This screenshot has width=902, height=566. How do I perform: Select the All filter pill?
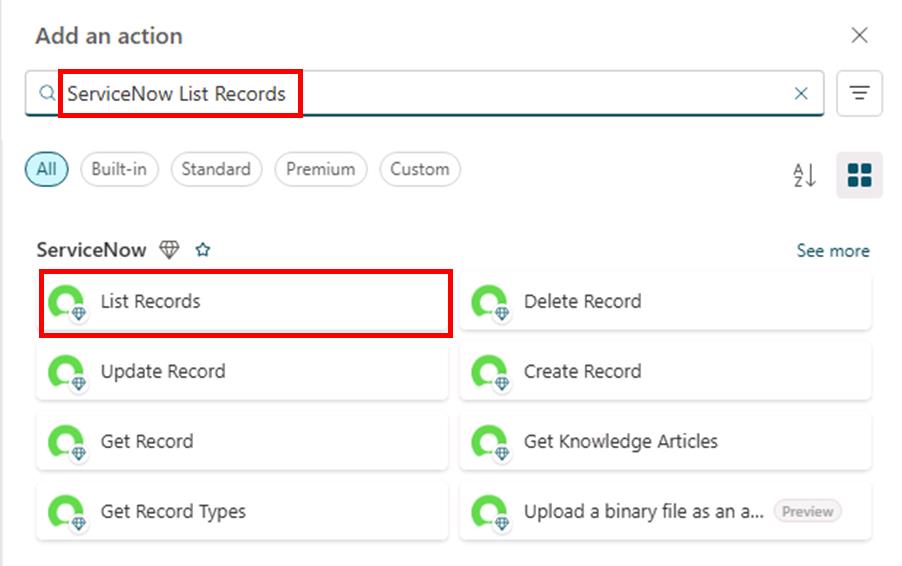(x=47, y=169)
